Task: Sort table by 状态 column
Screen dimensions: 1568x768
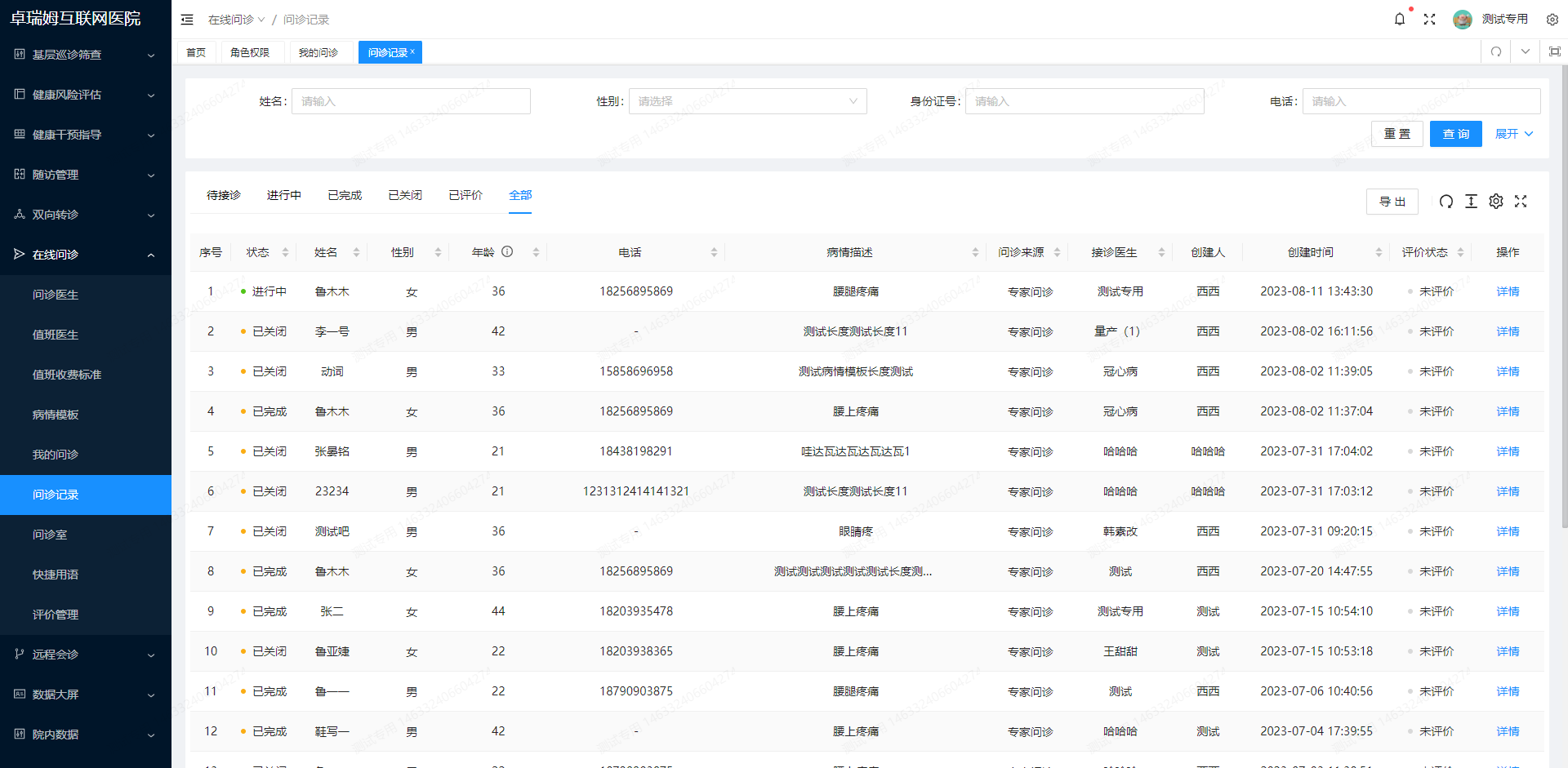Action: (285, 252)
